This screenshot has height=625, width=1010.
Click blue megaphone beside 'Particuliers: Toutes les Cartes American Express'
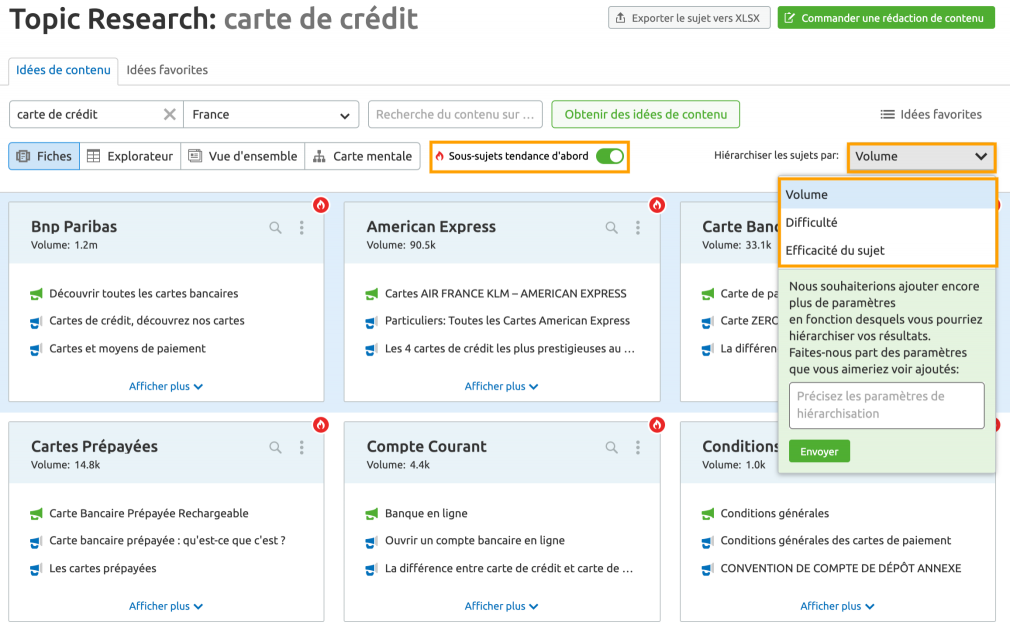[x=372, y=322]
